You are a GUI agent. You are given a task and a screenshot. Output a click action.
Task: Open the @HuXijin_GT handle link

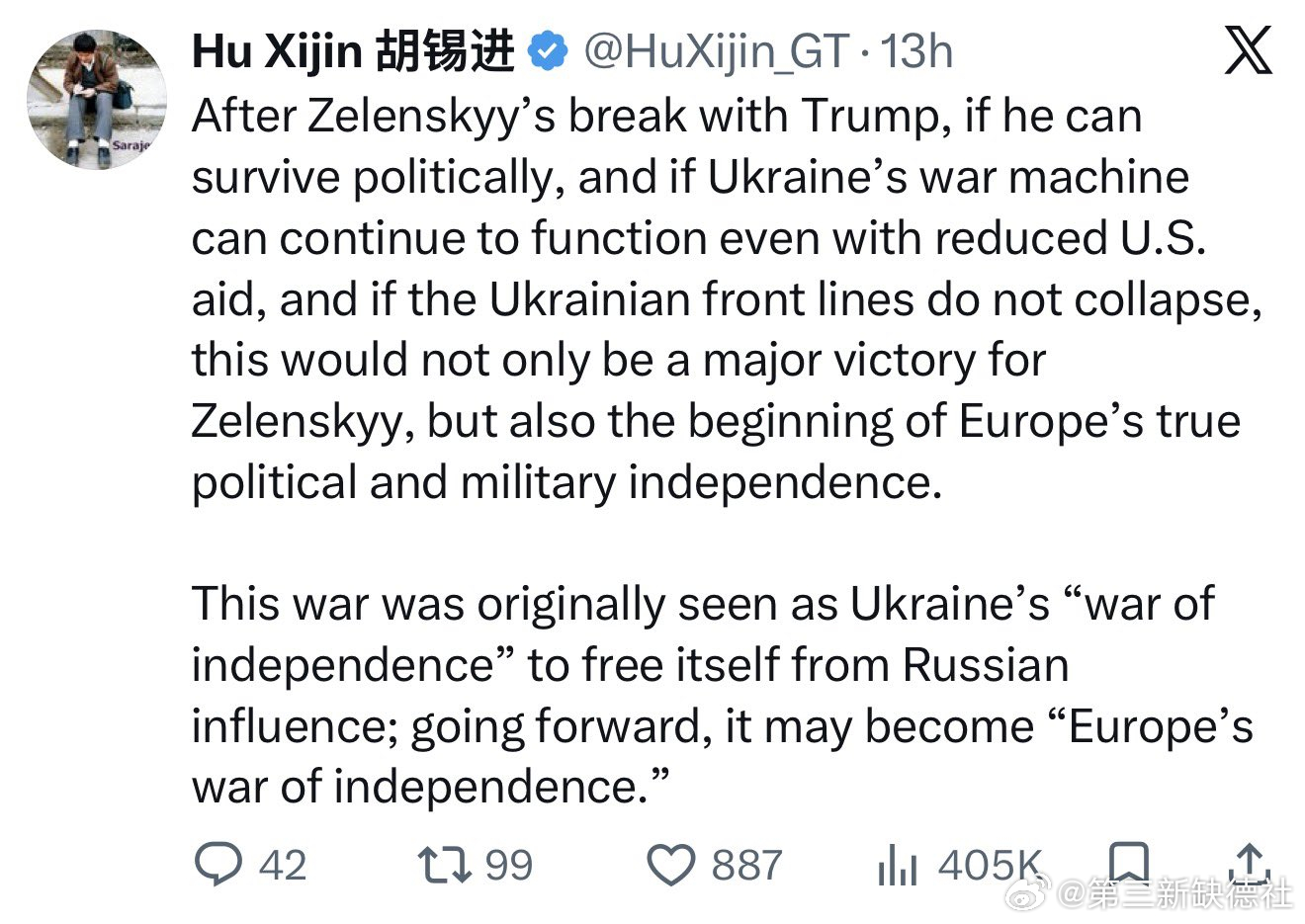[x=717, y=51]
